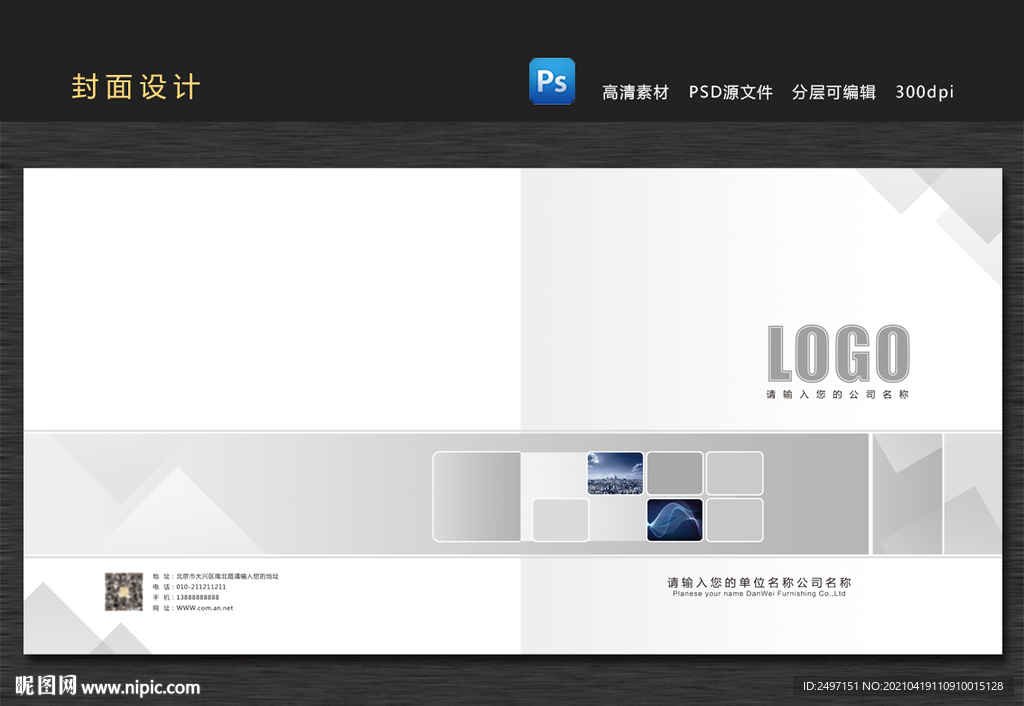Select the dark gray placeholder square beside city photo
Image resolution: width=1024 pixels, height=706 pixels.
point(675,473)
